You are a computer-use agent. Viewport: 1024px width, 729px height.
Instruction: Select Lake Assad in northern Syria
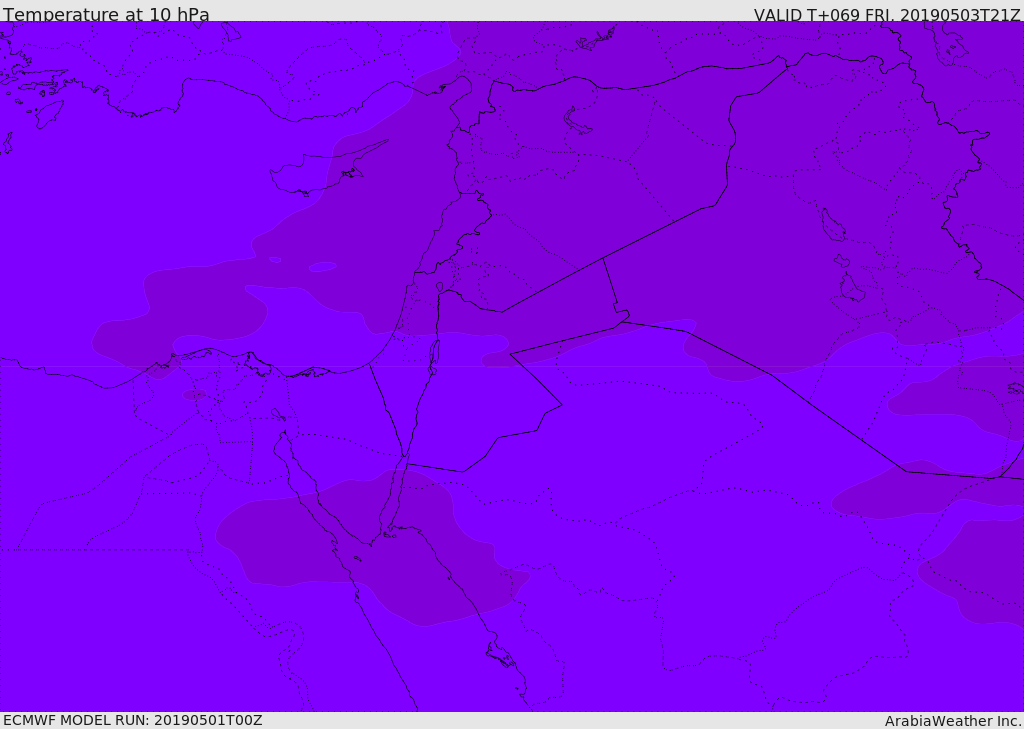(x=577, y=122)
